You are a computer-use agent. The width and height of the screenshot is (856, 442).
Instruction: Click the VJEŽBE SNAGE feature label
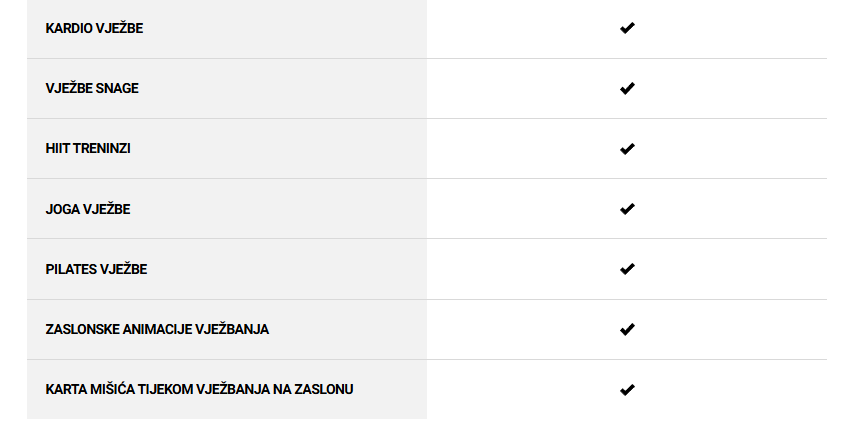pyautogui.click(x=92, y=88)
